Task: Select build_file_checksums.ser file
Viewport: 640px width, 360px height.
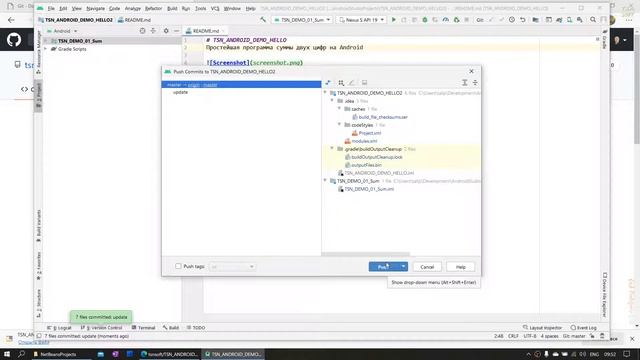Action: (380, 117)
